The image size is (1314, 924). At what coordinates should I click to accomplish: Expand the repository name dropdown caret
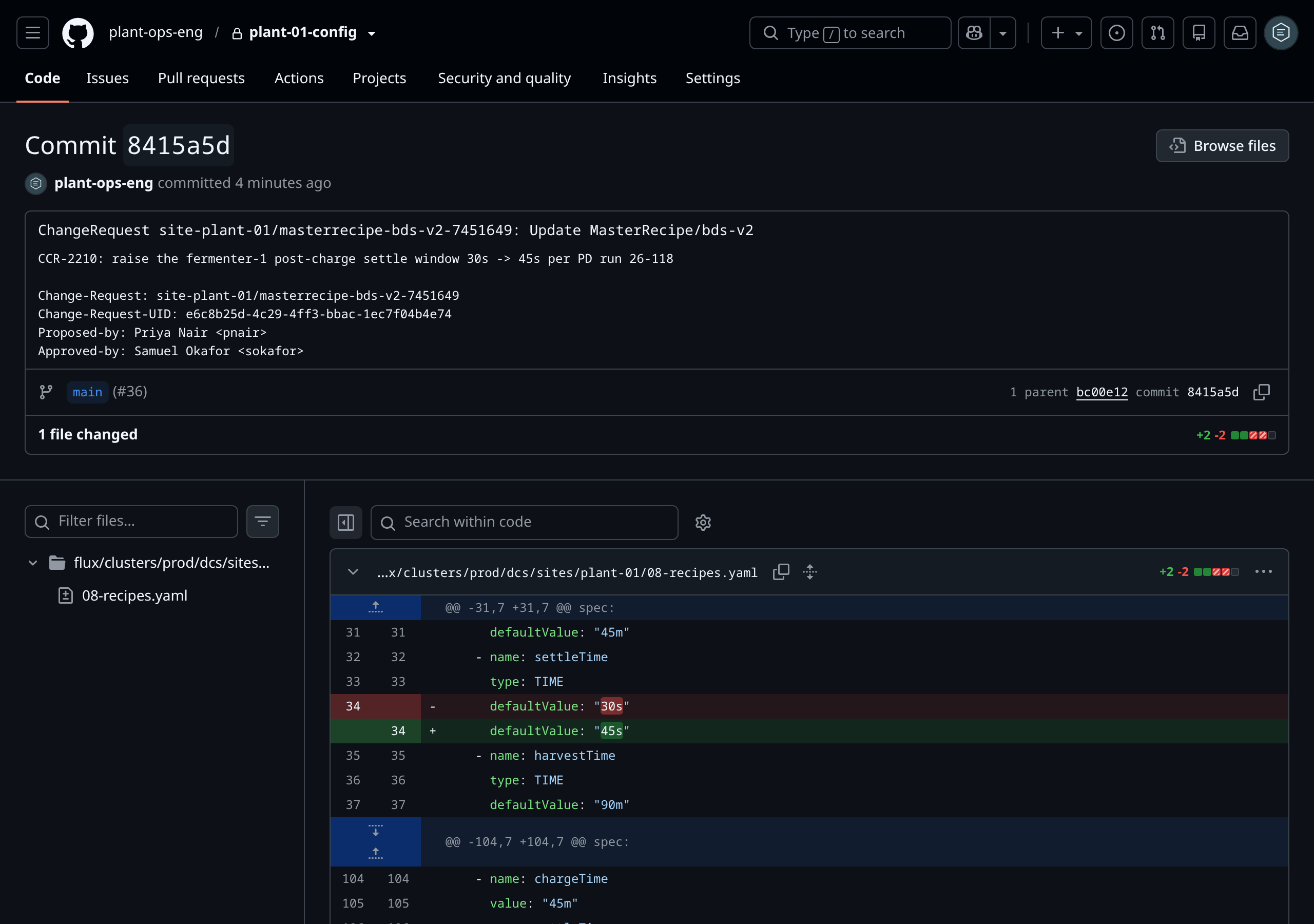(372, 33)
